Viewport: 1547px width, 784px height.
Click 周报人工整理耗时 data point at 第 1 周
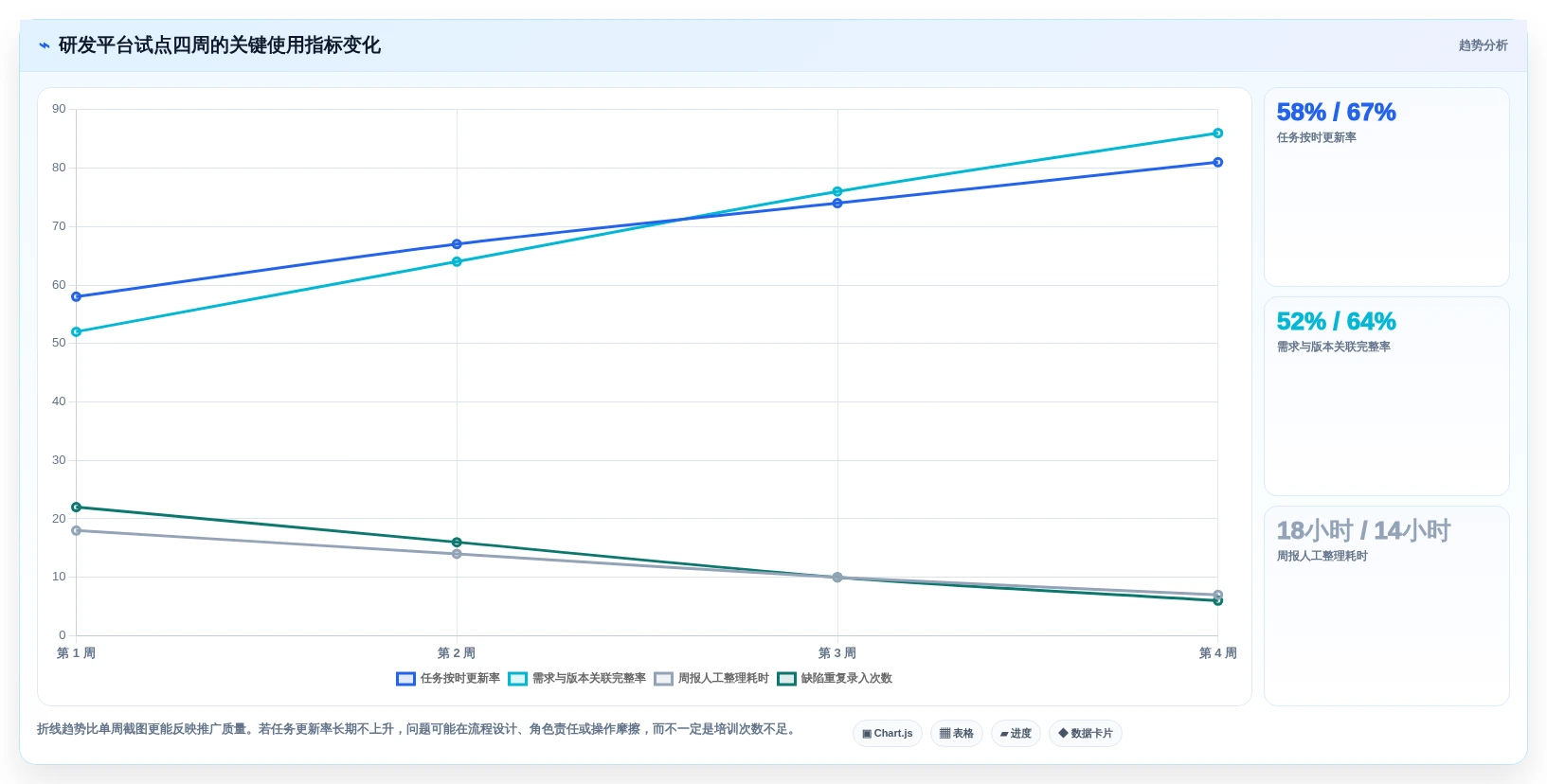point(77,531)
